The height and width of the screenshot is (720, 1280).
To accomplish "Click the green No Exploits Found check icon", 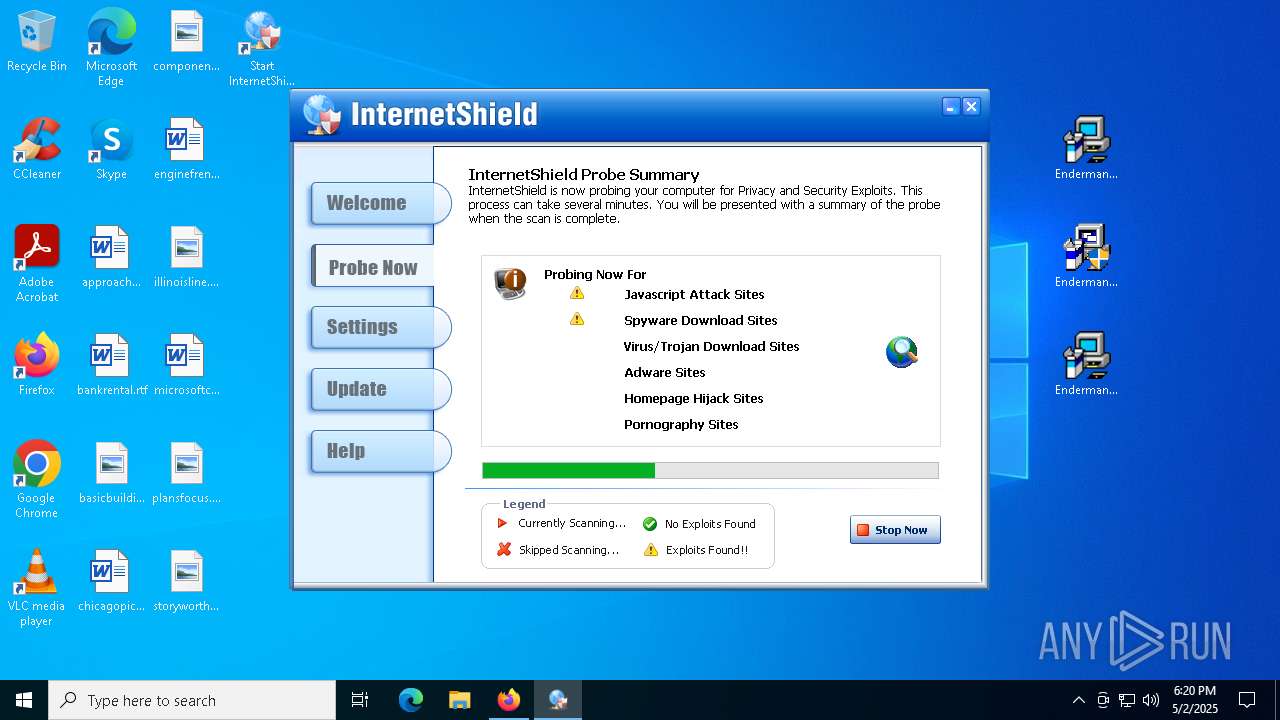I will pos(650,524).
